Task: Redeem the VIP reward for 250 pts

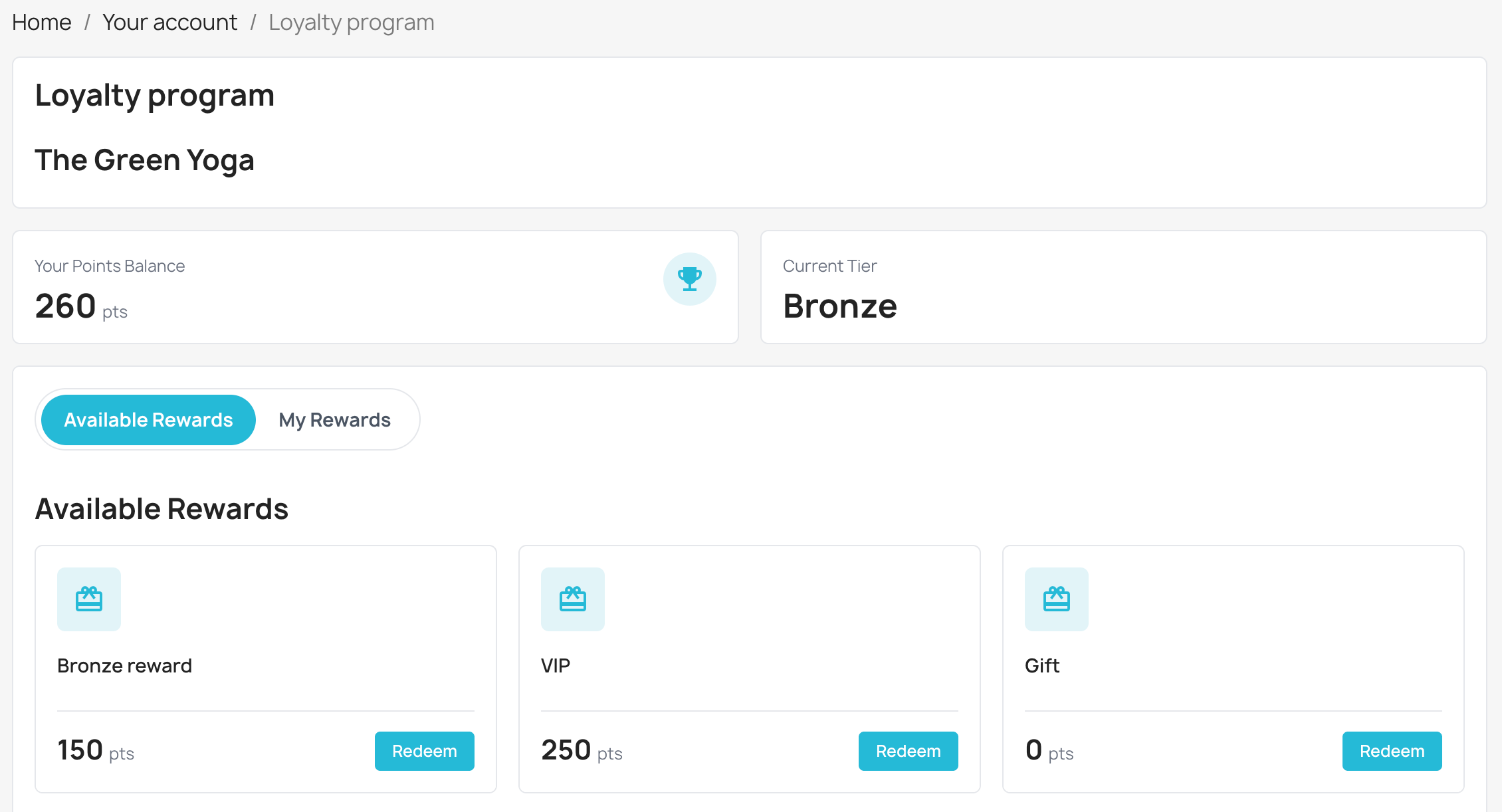Action: [x=908, y=751]
